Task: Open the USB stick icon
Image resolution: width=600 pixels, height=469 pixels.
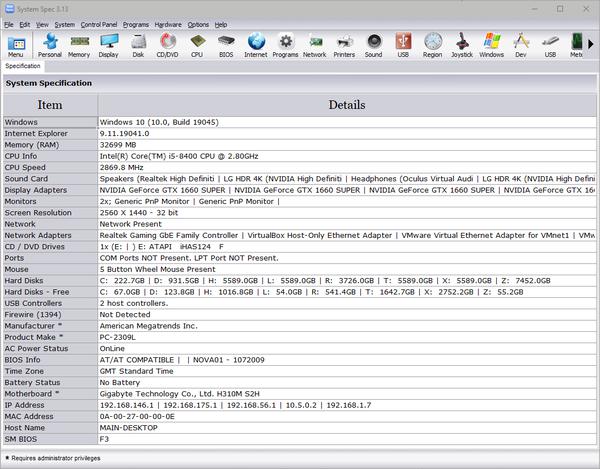Action: [550, 46]
